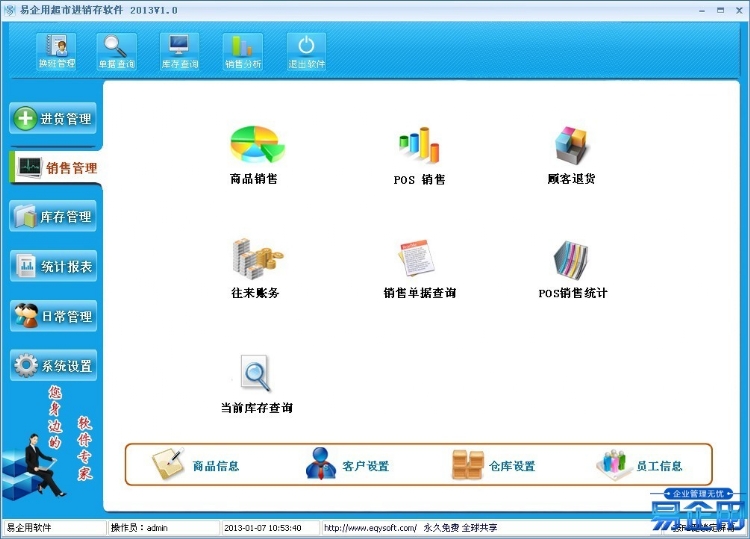750x539 pixels.
Task: Open 当前库存查询 magnifier icon
Action: (255, 374)
